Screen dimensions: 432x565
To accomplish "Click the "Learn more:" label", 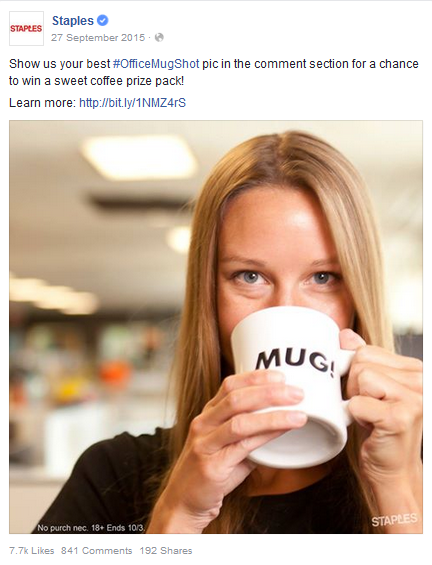I will (42, 103).
